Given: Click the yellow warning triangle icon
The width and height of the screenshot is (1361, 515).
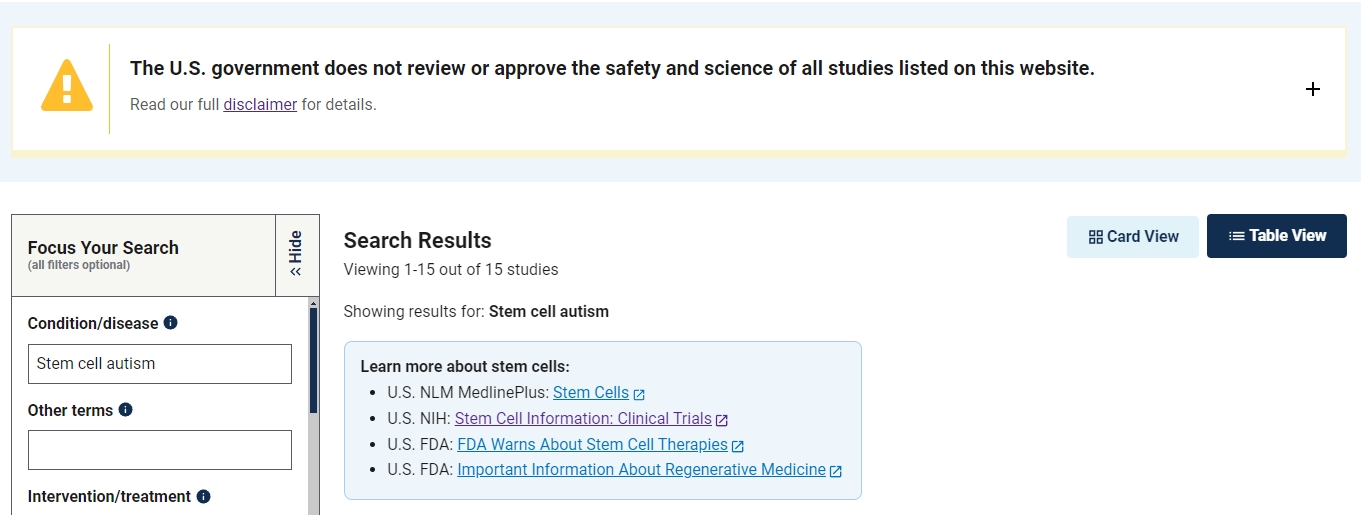Looking at the screenshot, I should 67,87.
